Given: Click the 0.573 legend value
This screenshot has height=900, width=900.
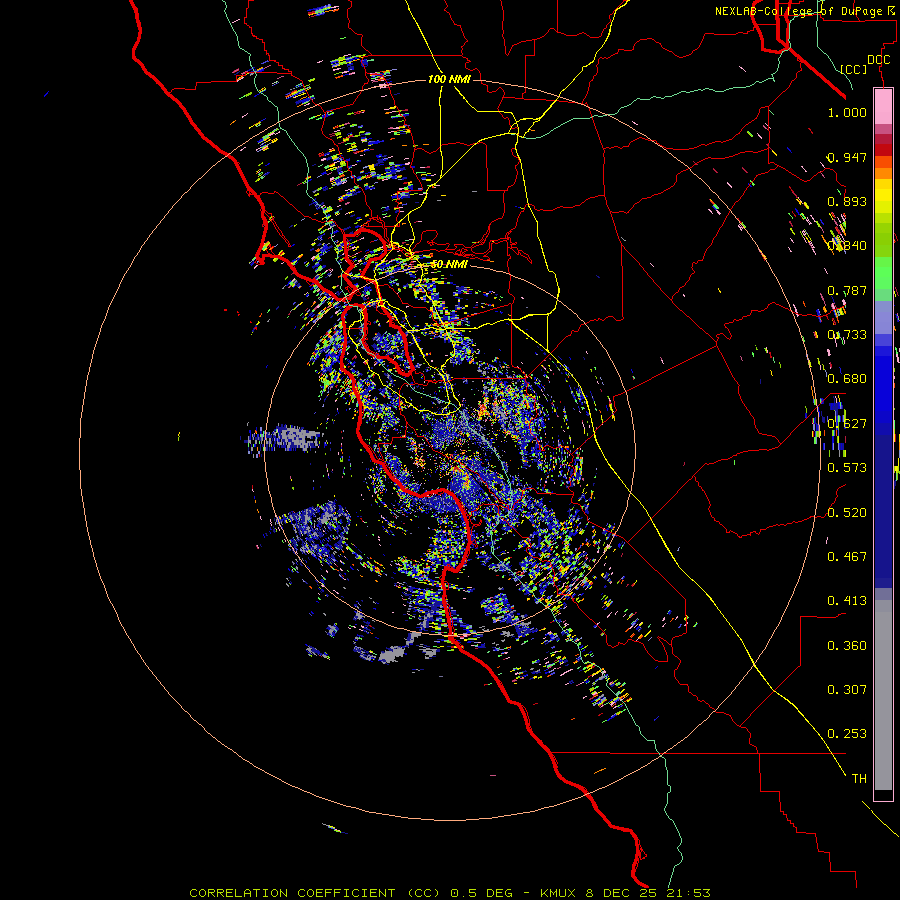Looking at the screenshot, I should tap(847, 468).
